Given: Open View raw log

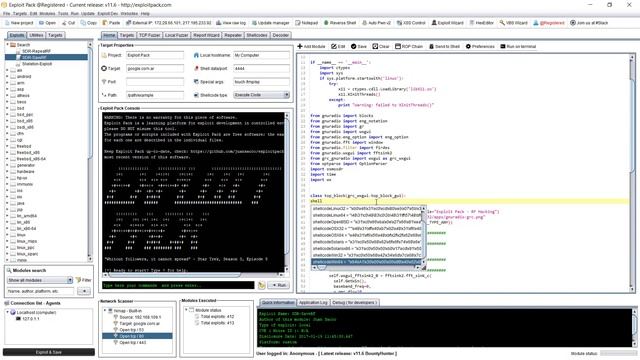Looking at the screenshot, I should [x=231, y=23].
